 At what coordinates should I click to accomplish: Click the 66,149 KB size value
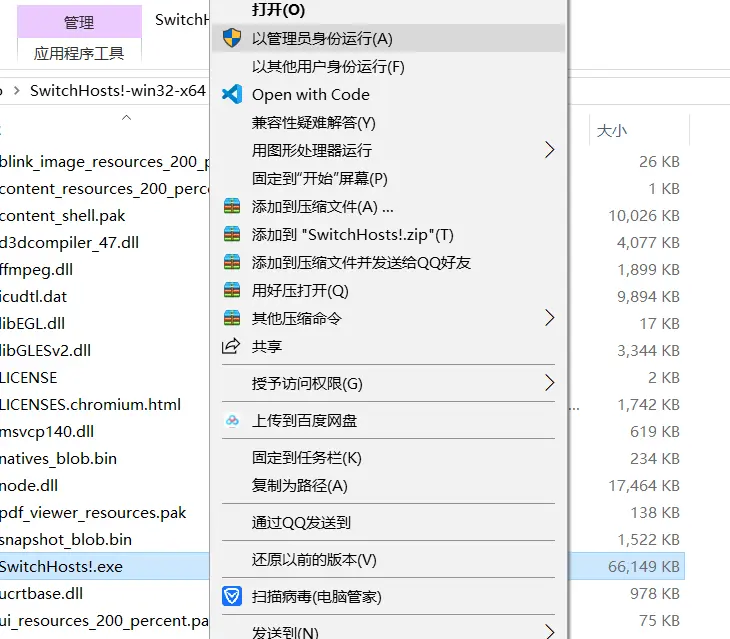pos(644,566)
